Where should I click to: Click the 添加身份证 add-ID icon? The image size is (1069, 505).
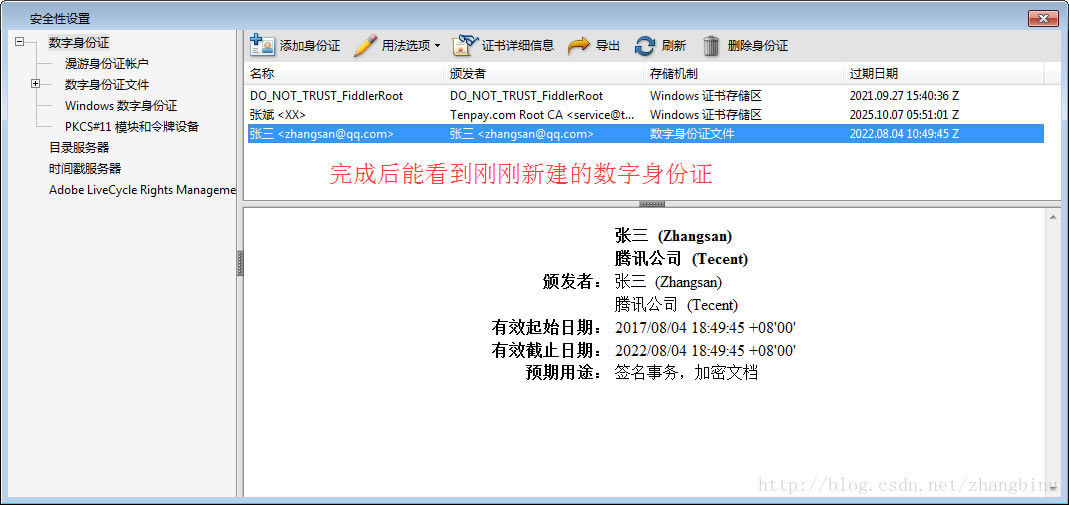pos(262,46)
